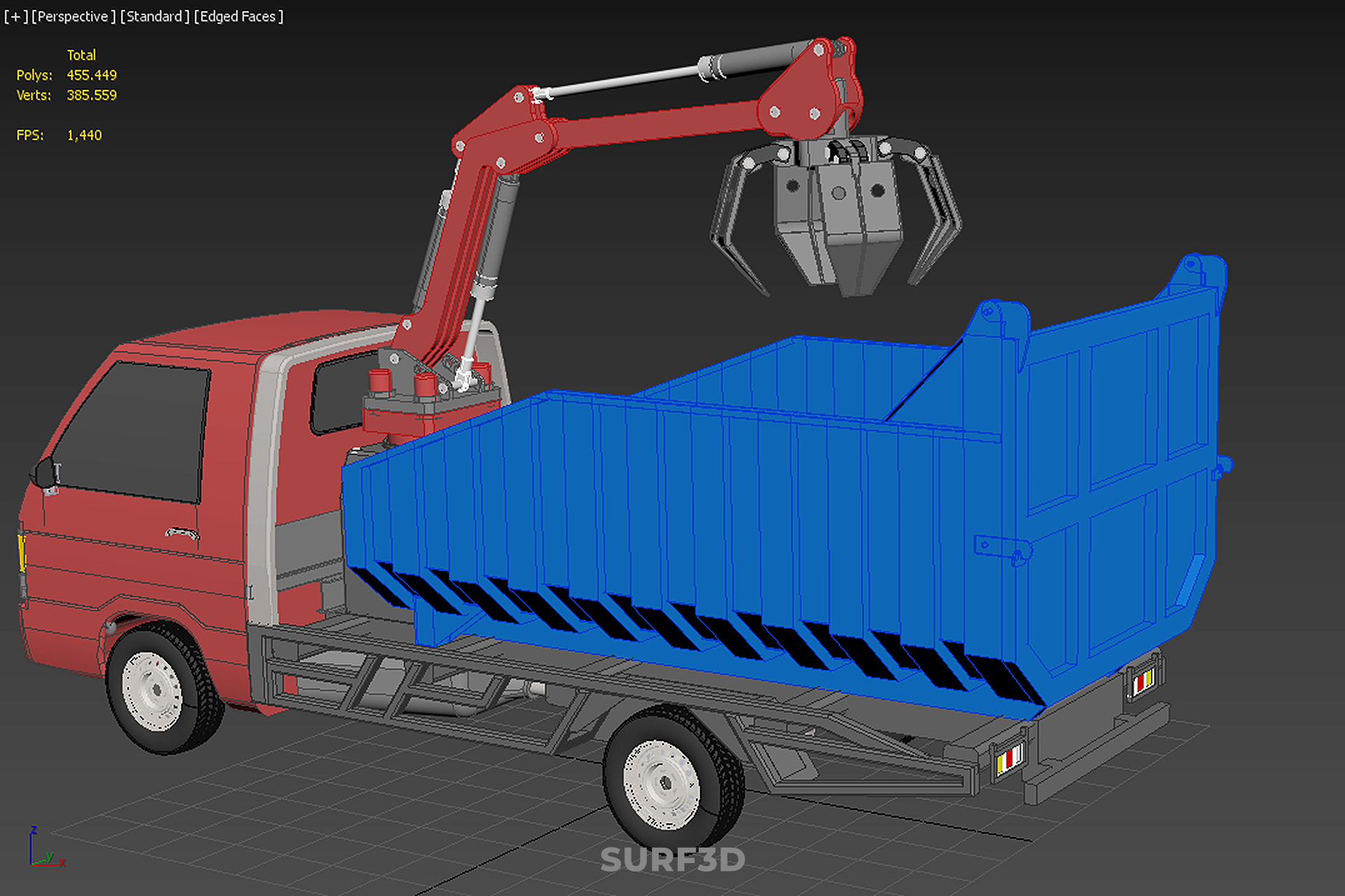
Task: Open the [+] viewport general menu
Action: click(15, 16)
